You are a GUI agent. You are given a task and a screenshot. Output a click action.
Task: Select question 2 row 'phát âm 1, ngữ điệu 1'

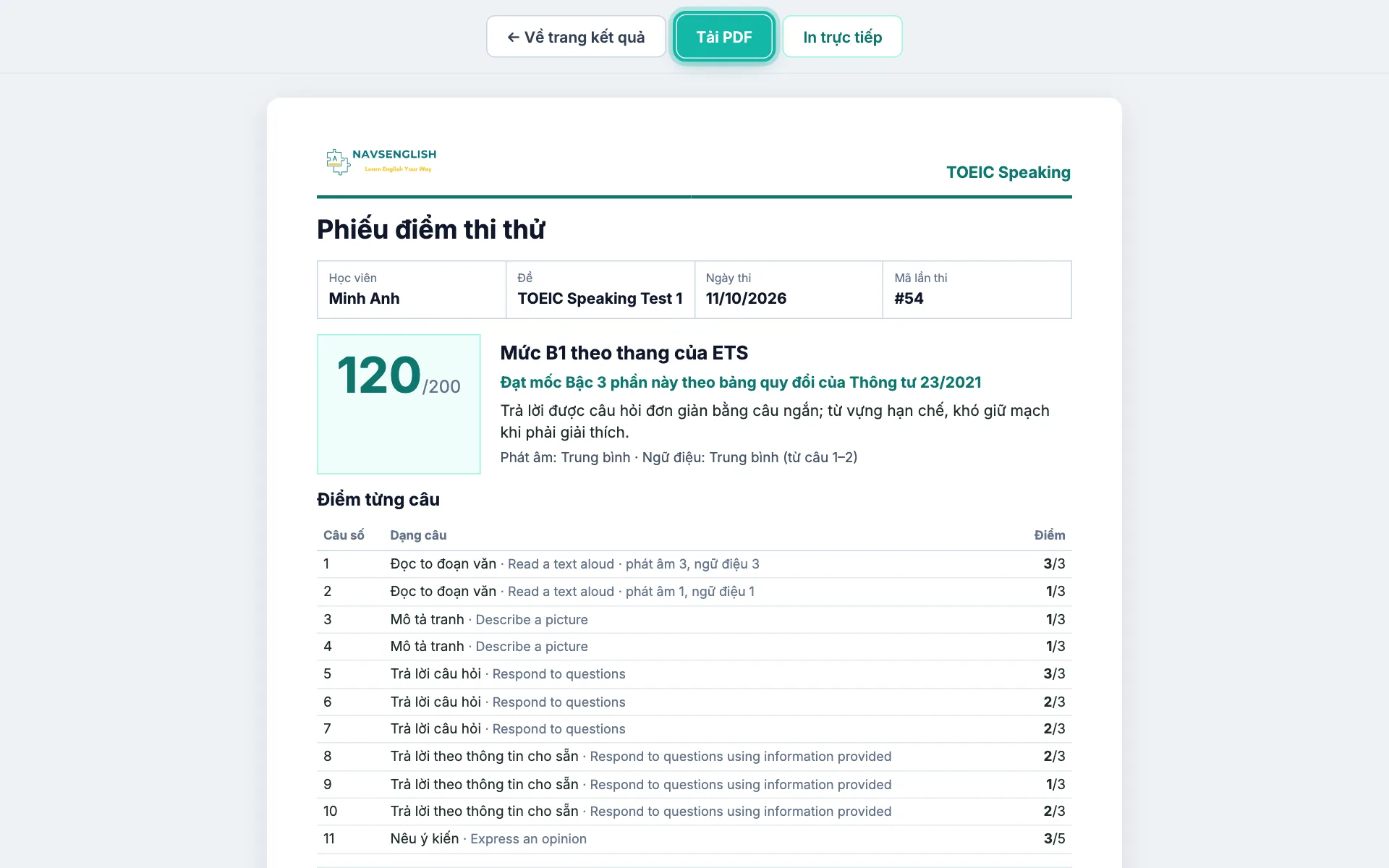tap(694, 592)
